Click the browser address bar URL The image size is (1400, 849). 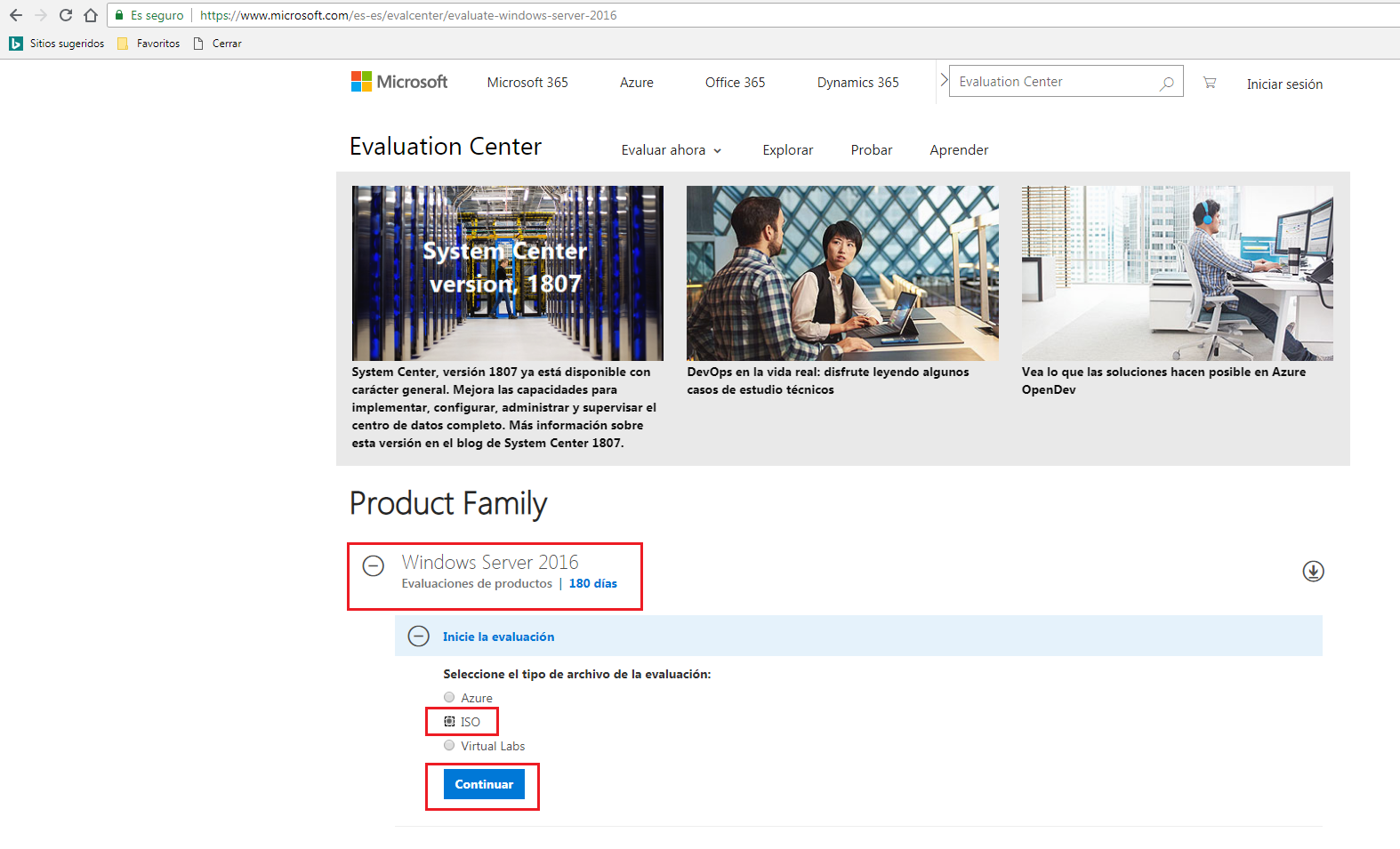[408, 15]
